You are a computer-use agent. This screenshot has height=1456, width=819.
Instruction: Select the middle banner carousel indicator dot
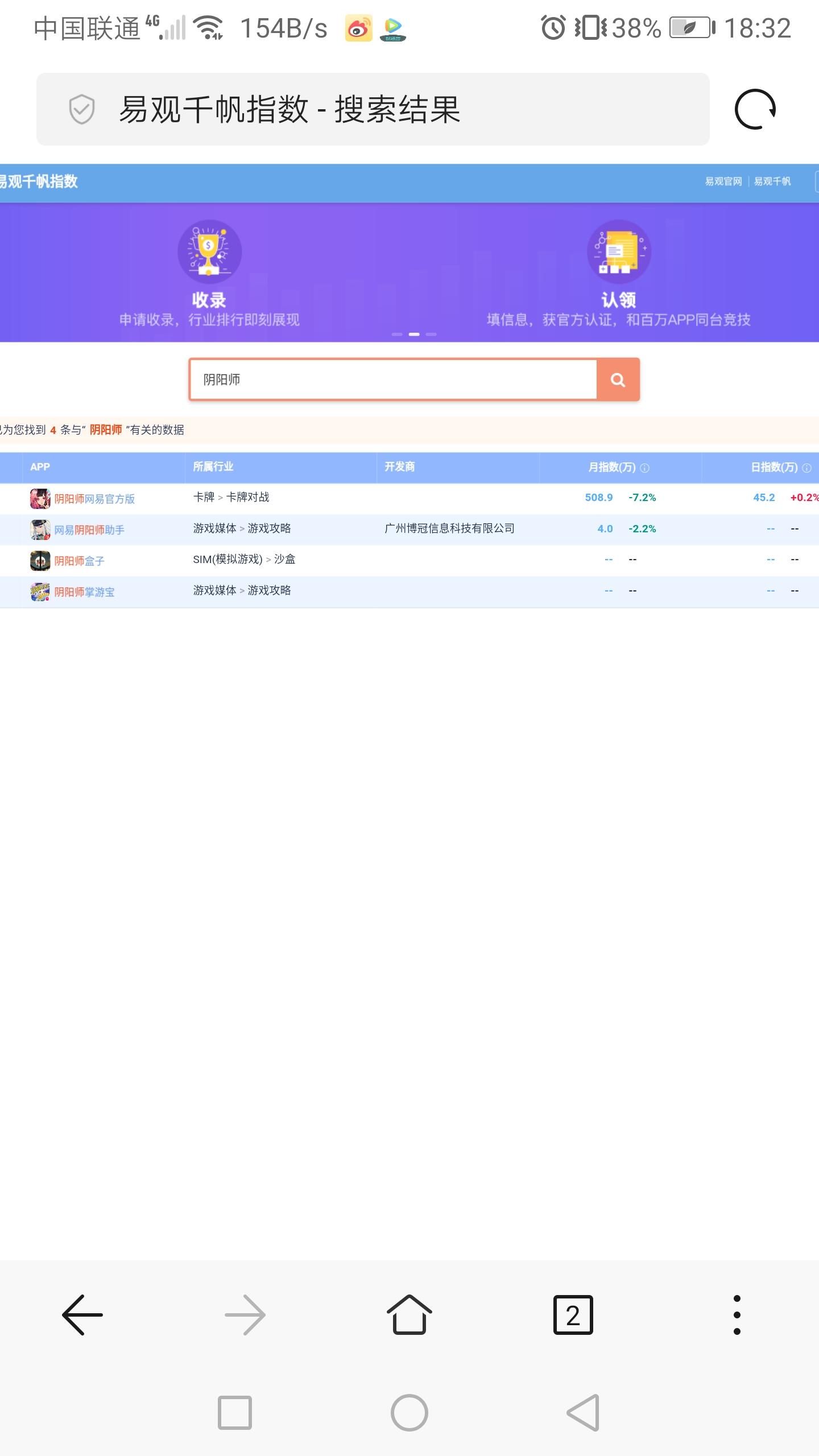414,334
